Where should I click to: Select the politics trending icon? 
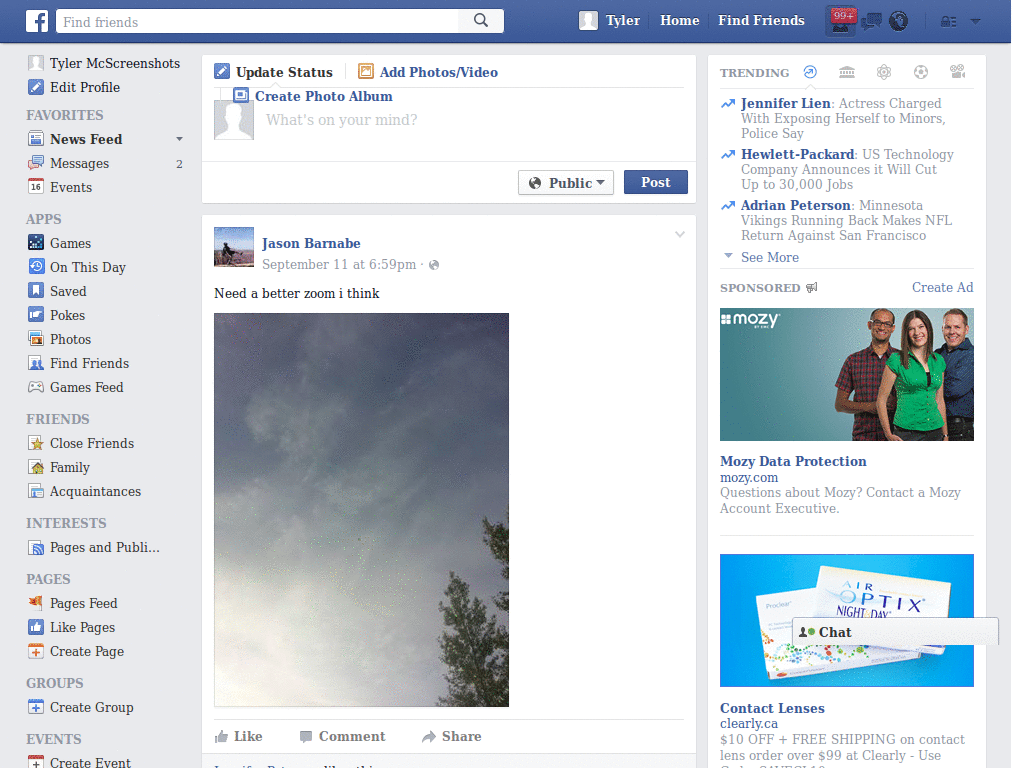[x=847, y=72]
